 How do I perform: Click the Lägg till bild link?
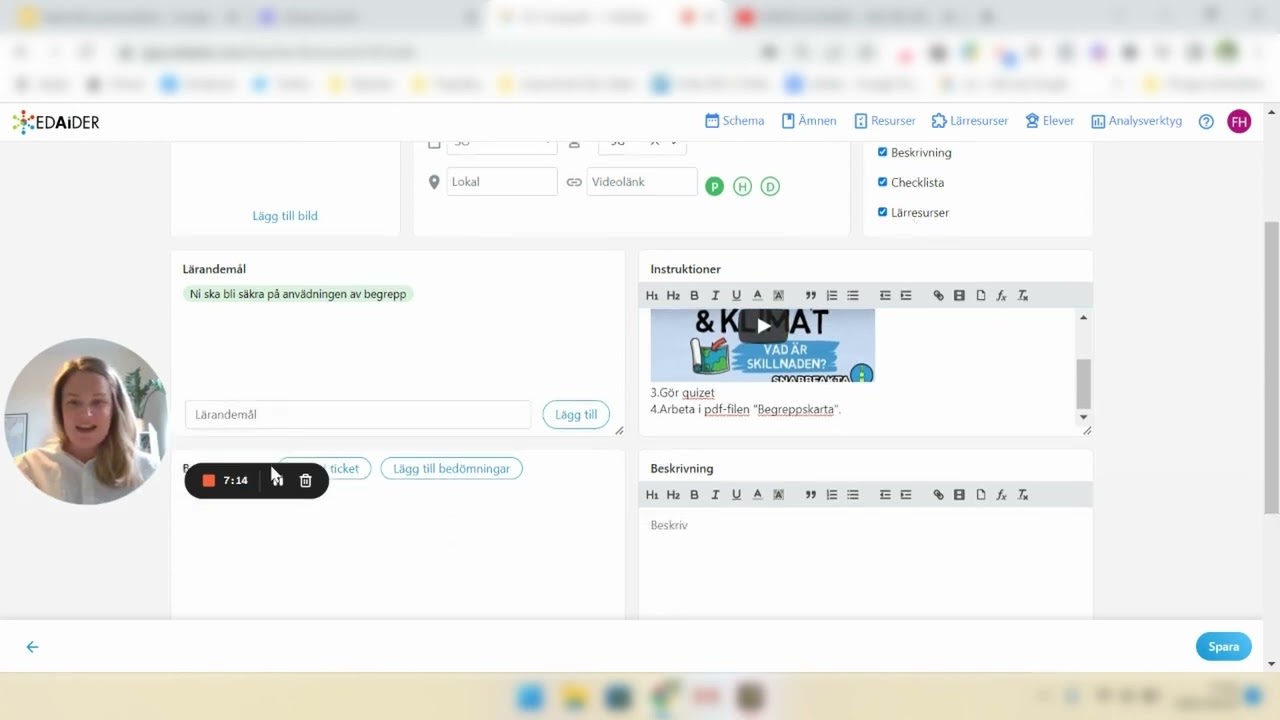click(x=285, y=216)
